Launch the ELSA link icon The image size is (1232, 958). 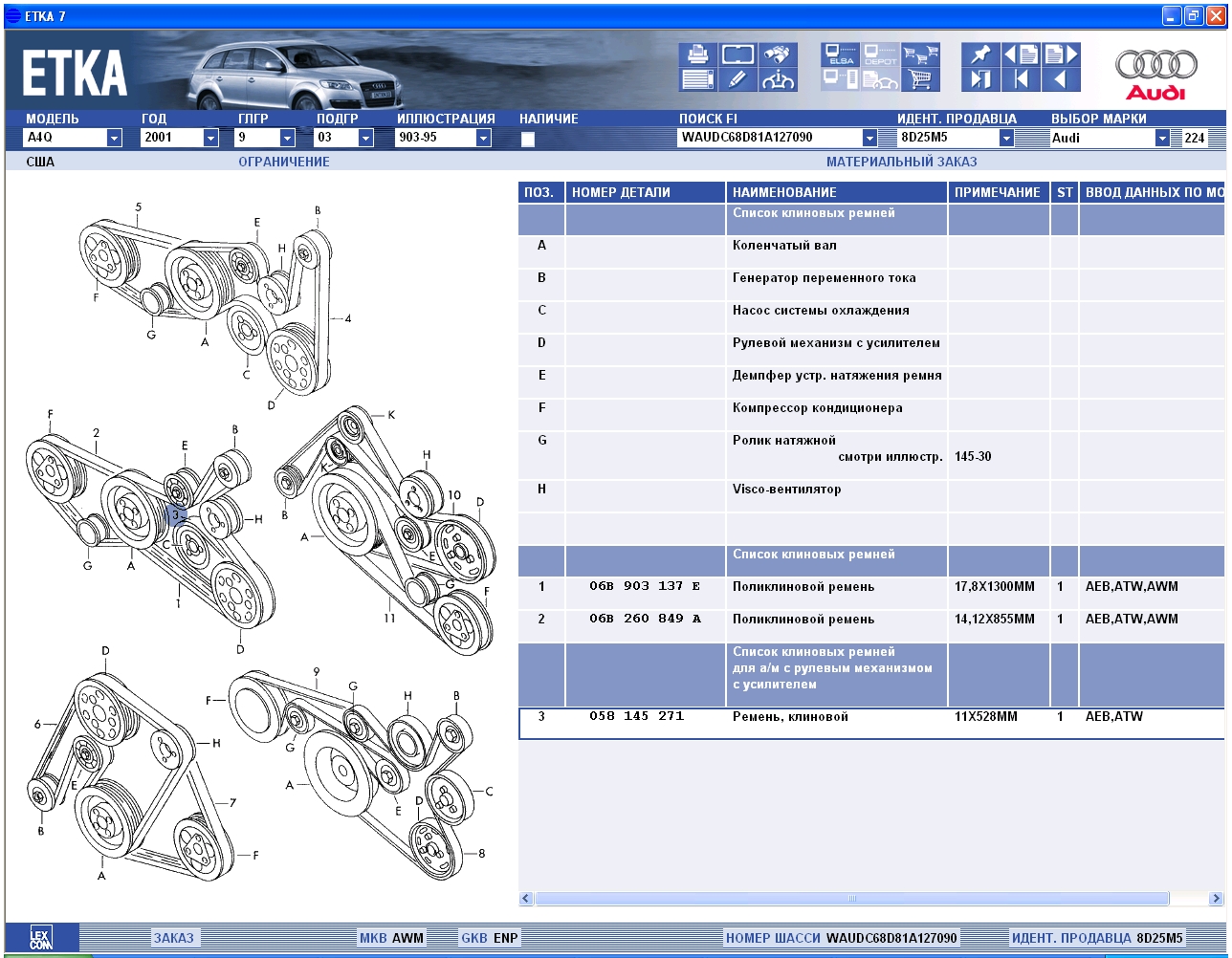click(841, 54)
